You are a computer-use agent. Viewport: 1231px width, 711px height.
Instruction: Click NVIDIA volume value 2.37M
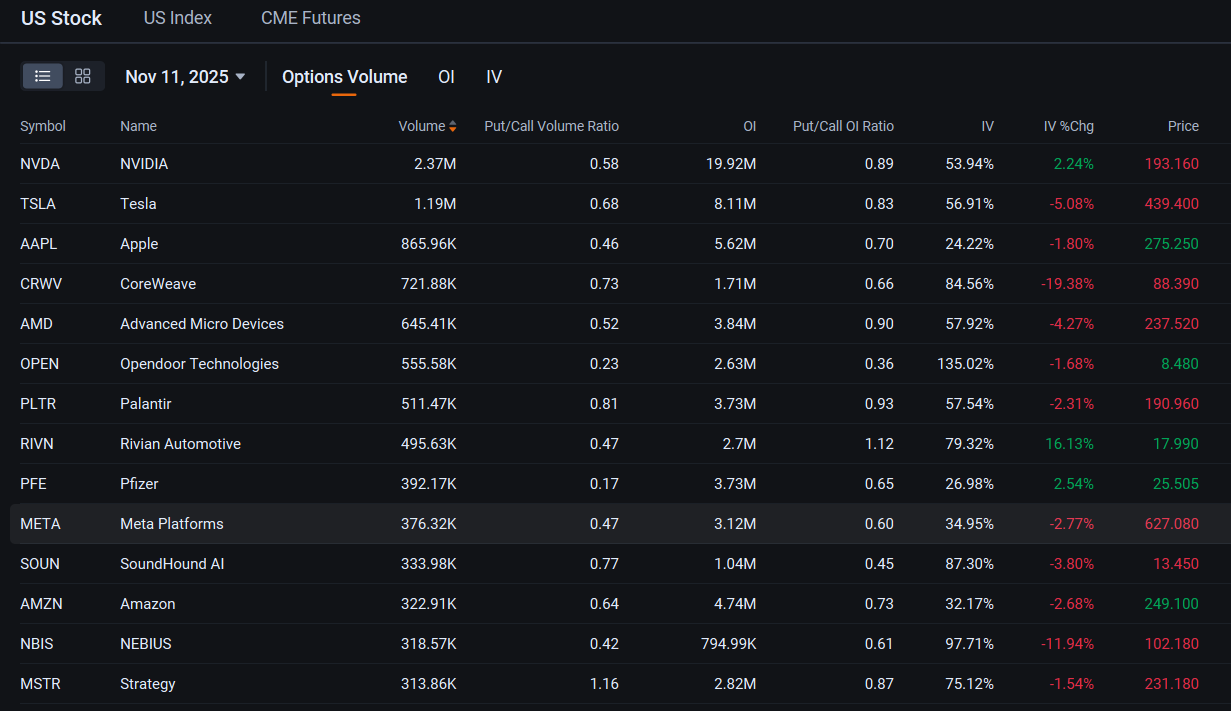[x=435, y=164]
